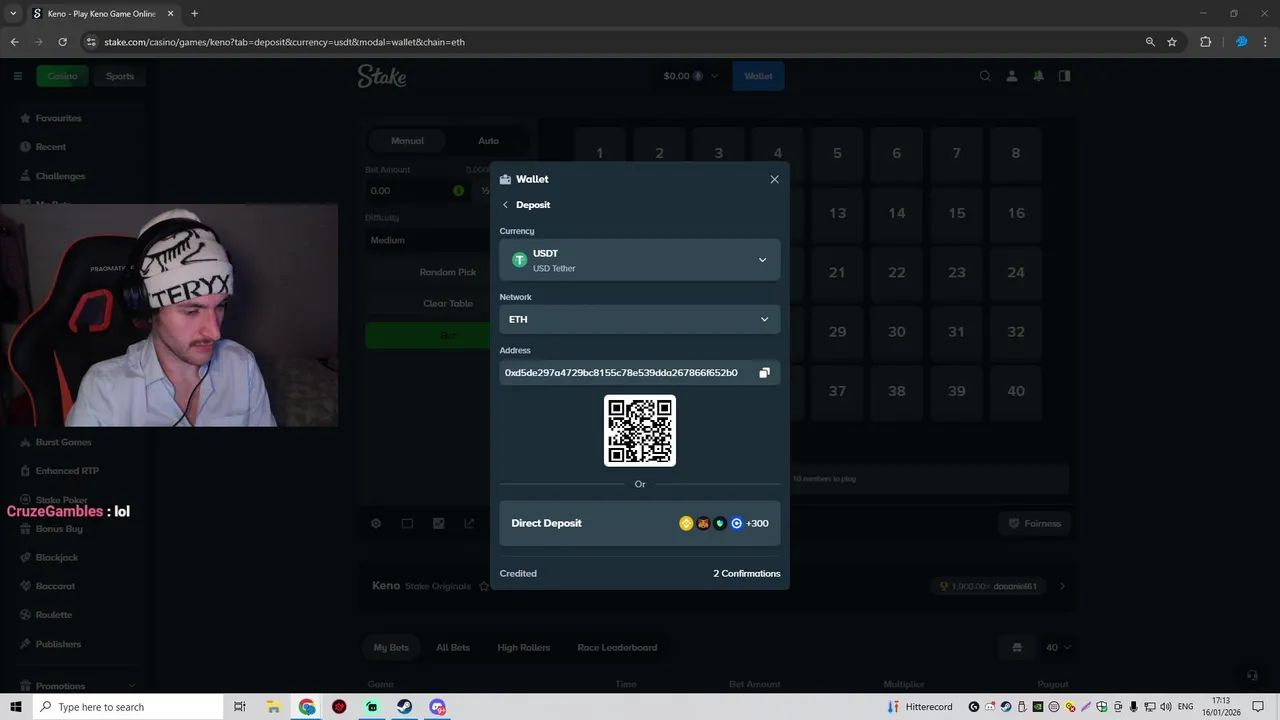Open the browser extensions puzzle icon

click(x=1205, y=42)
